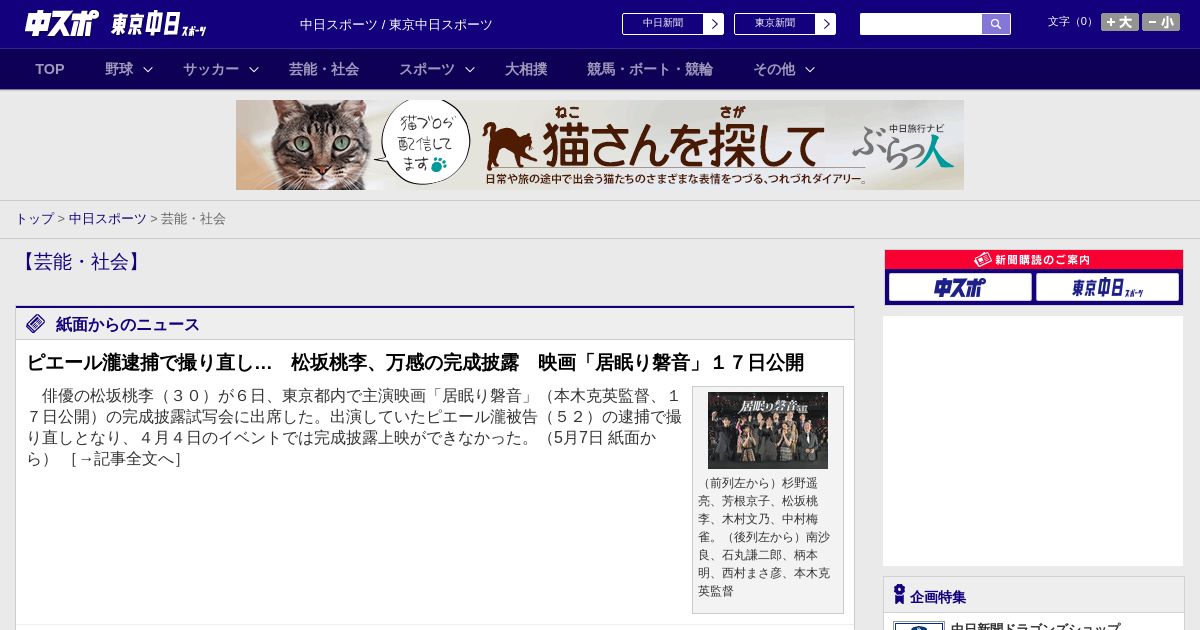The width and height of the screenshot is (1200, 630).
Task: Expand the 野球 dropdown chevron
Action: [x=148, y=69]
